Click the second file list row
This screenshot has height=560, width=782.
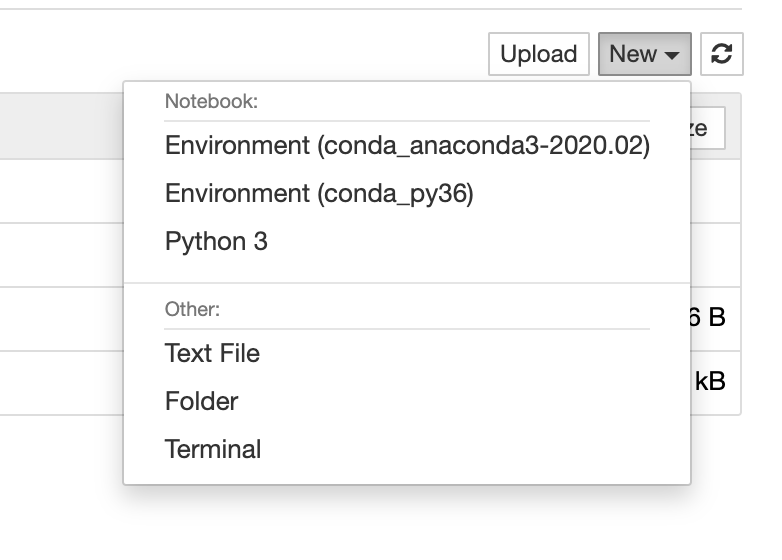60,255
